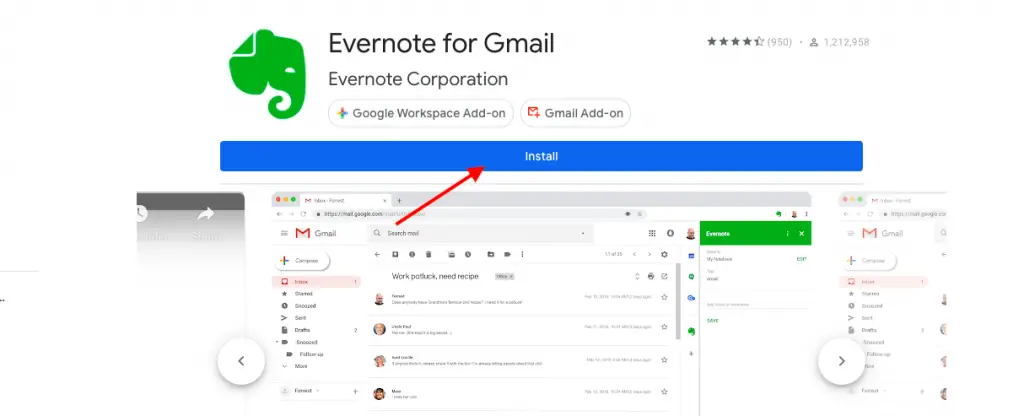The image size is (1024, 416).
Task: Click back arrow above the email thread
Action: 377,255
